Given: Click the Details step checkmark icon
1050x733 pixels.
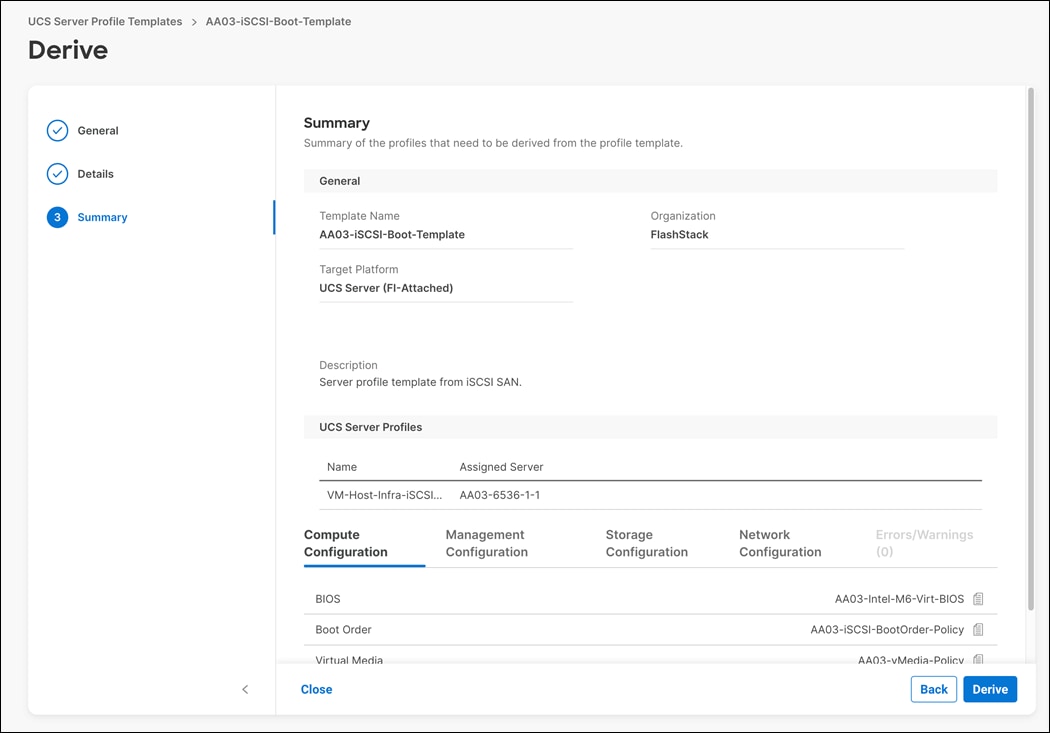Looking at the screenshot, I should coord(57,173).
